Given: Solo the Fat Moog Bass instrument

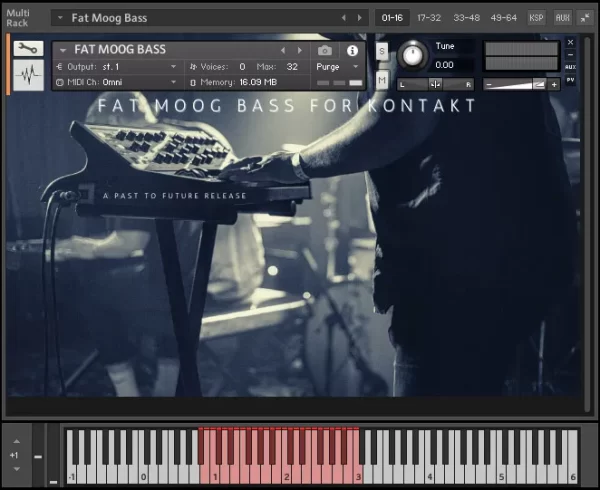Looking at the screenshot, I should tap(382, 51).
